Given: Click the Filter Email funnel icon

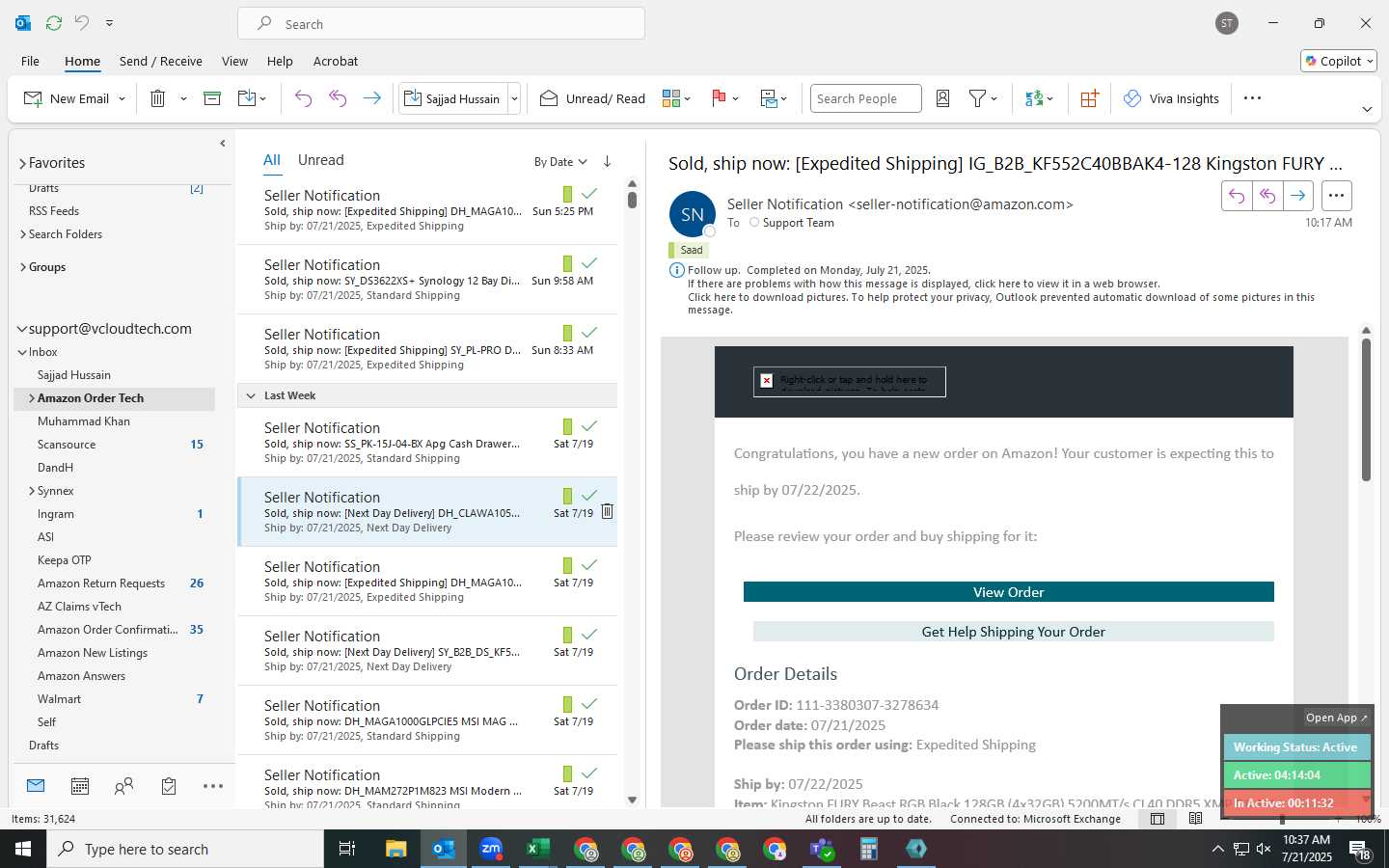Looking at the screenshot, I should 978,98.
